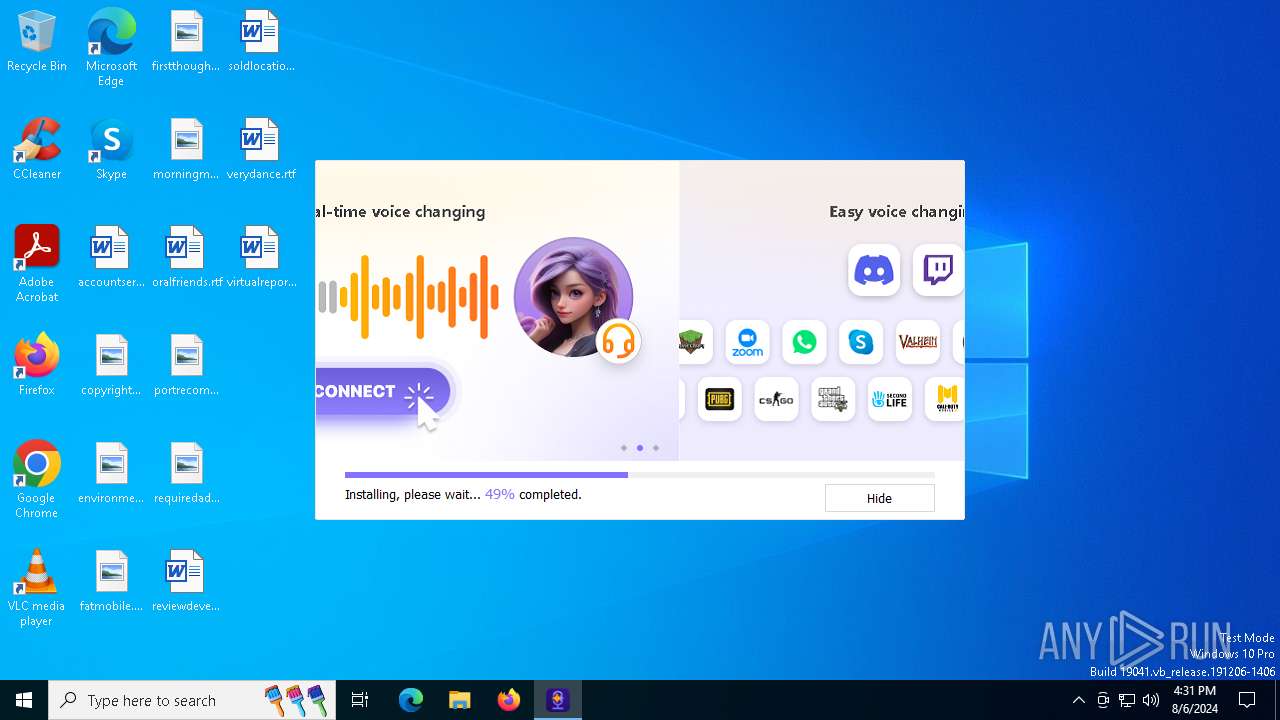The width and height of the screenshot is (1280, 720).
Task: Open Microsoft Edge desktop shortcut
Action: (x=111, y=48)
